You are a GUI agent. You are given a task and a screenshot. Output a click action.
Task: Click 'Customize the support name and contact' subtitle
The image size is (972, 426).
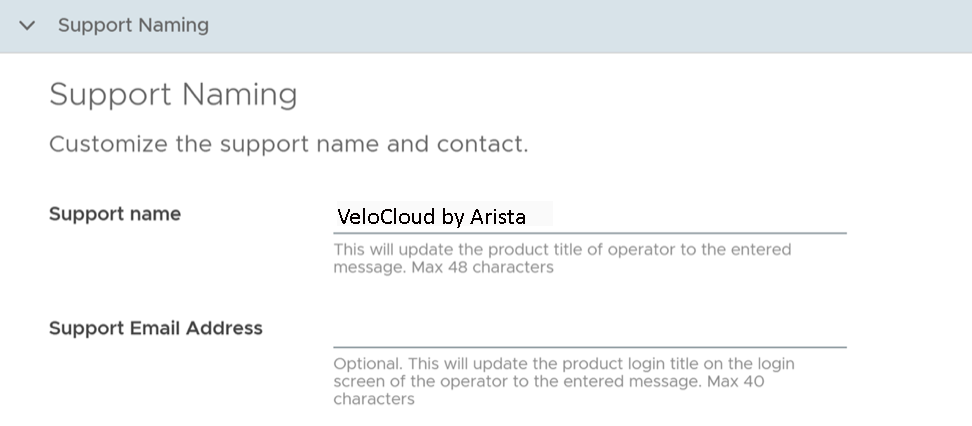tap(288, 144)
